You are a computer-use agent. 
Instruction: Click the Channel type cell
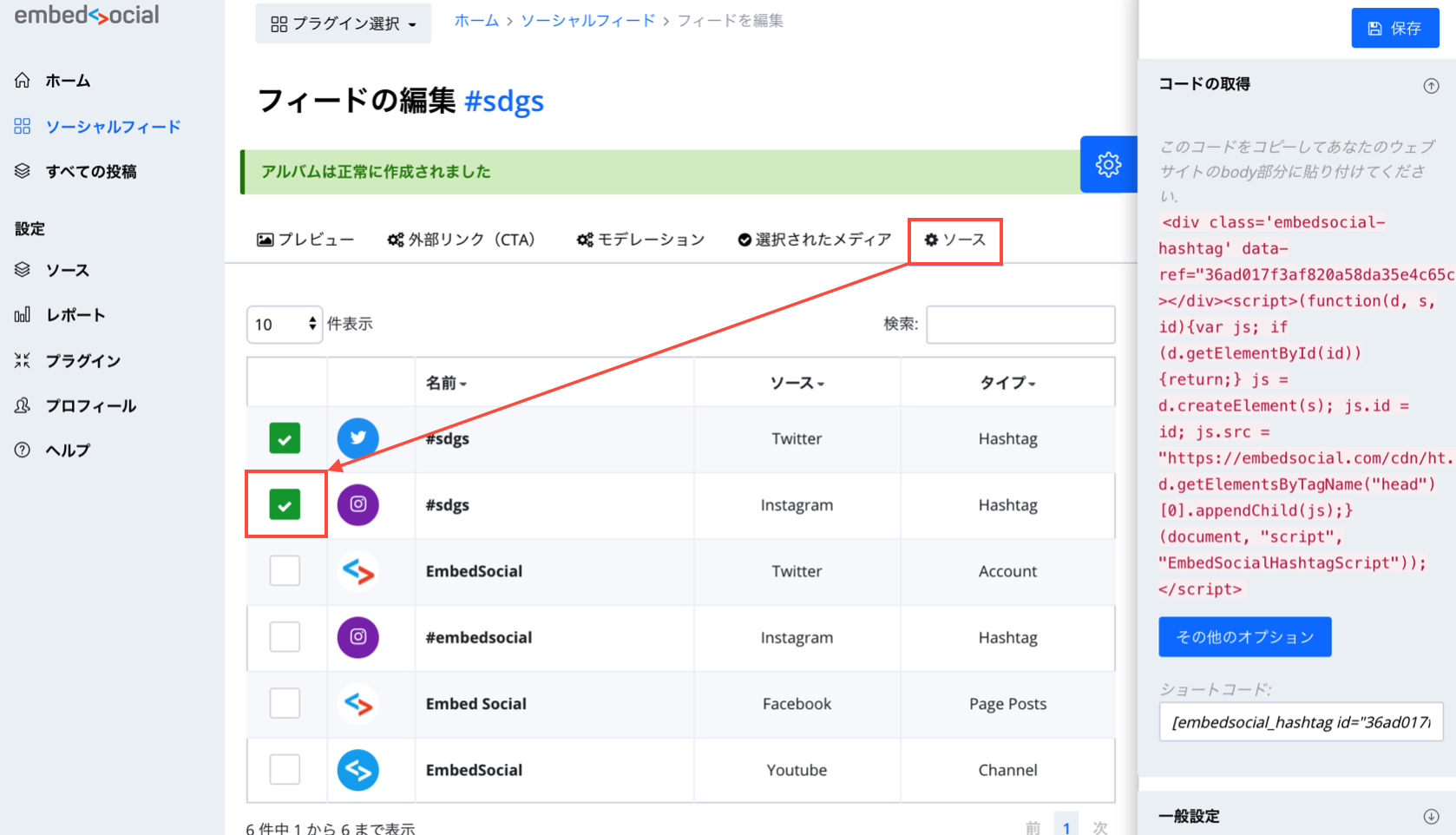pyautogui.click(x=1007, y=770)
